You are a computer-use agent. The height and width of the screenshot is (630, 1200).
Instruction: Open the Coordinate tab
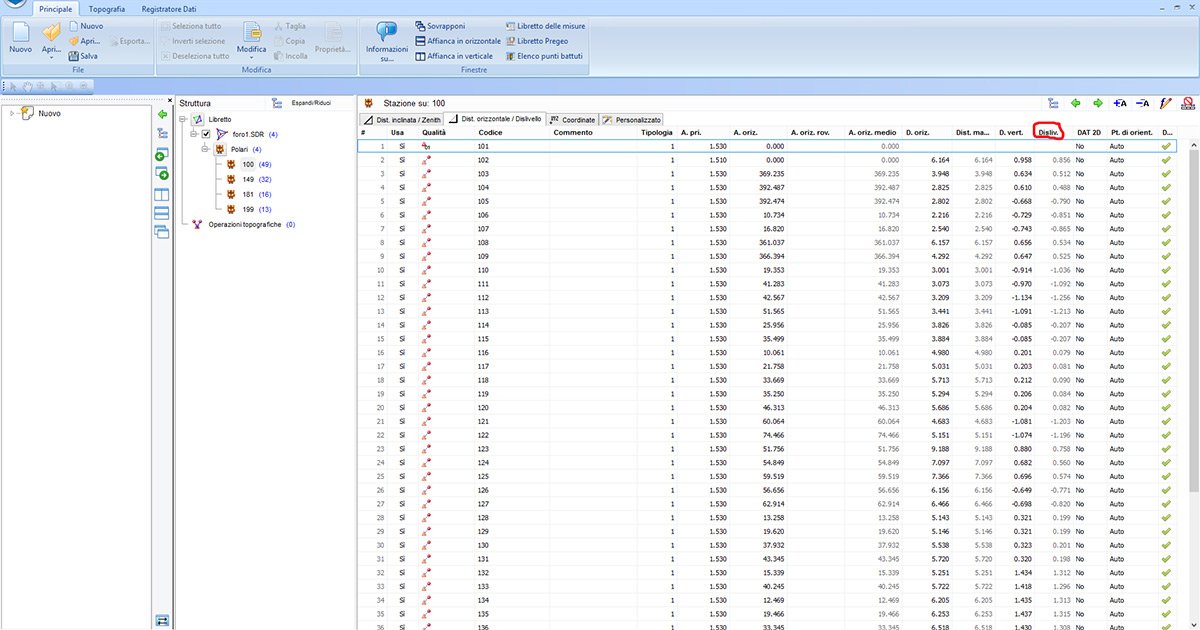pos(573,119)
